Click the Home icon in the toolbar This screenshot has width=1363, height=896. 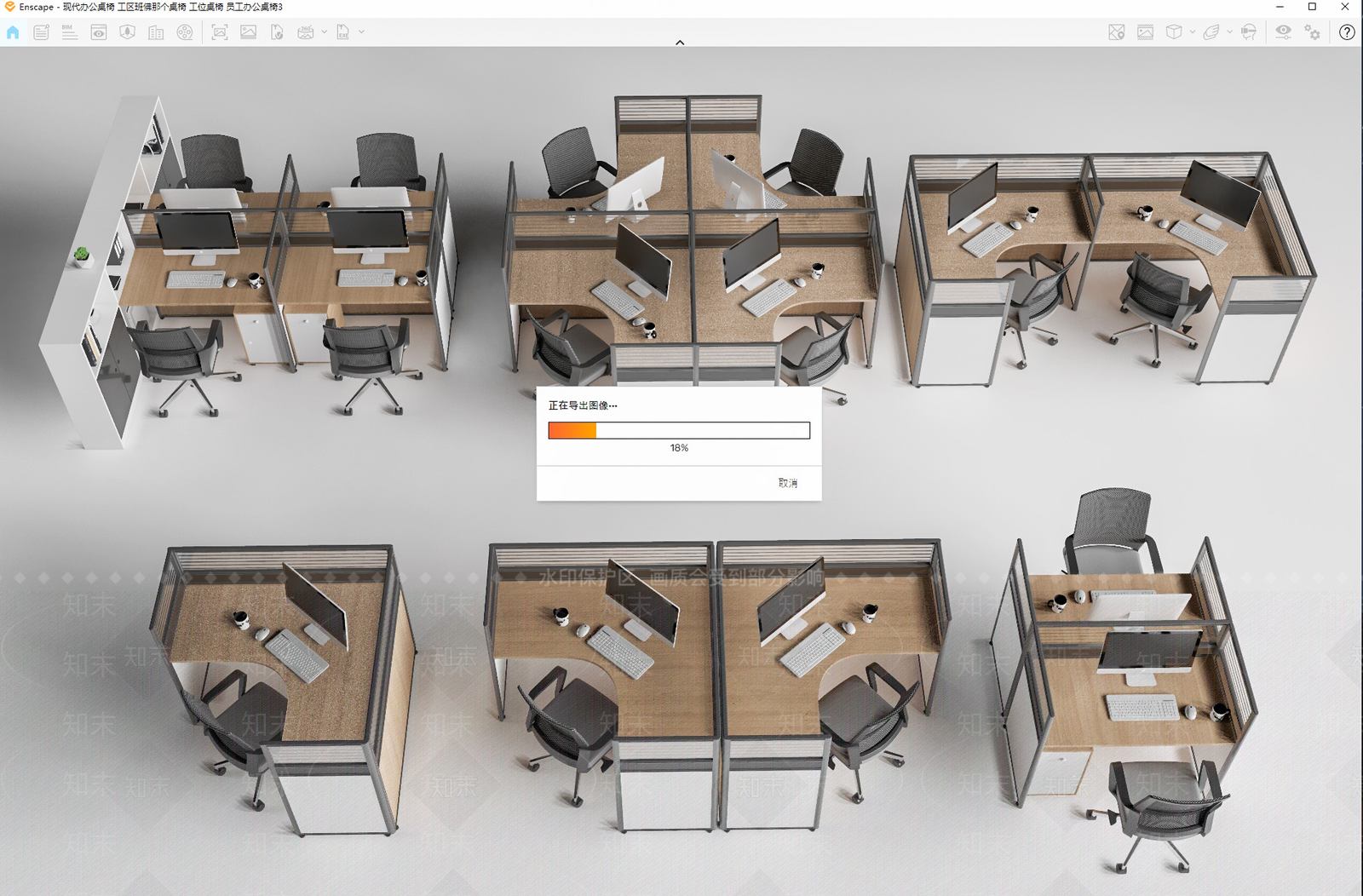coord(13,32)
